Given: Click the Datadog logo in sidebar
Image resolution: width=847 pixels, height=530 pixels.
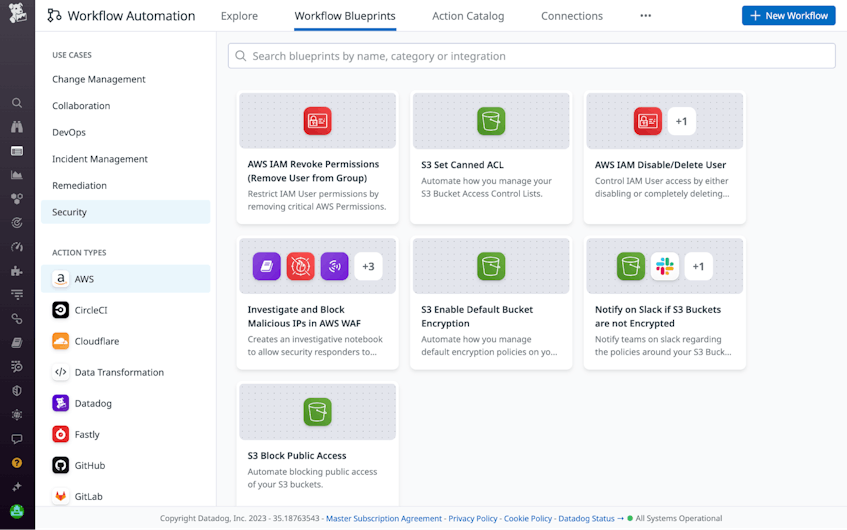Looking at the screenshot, I should (x=17, y=13).
